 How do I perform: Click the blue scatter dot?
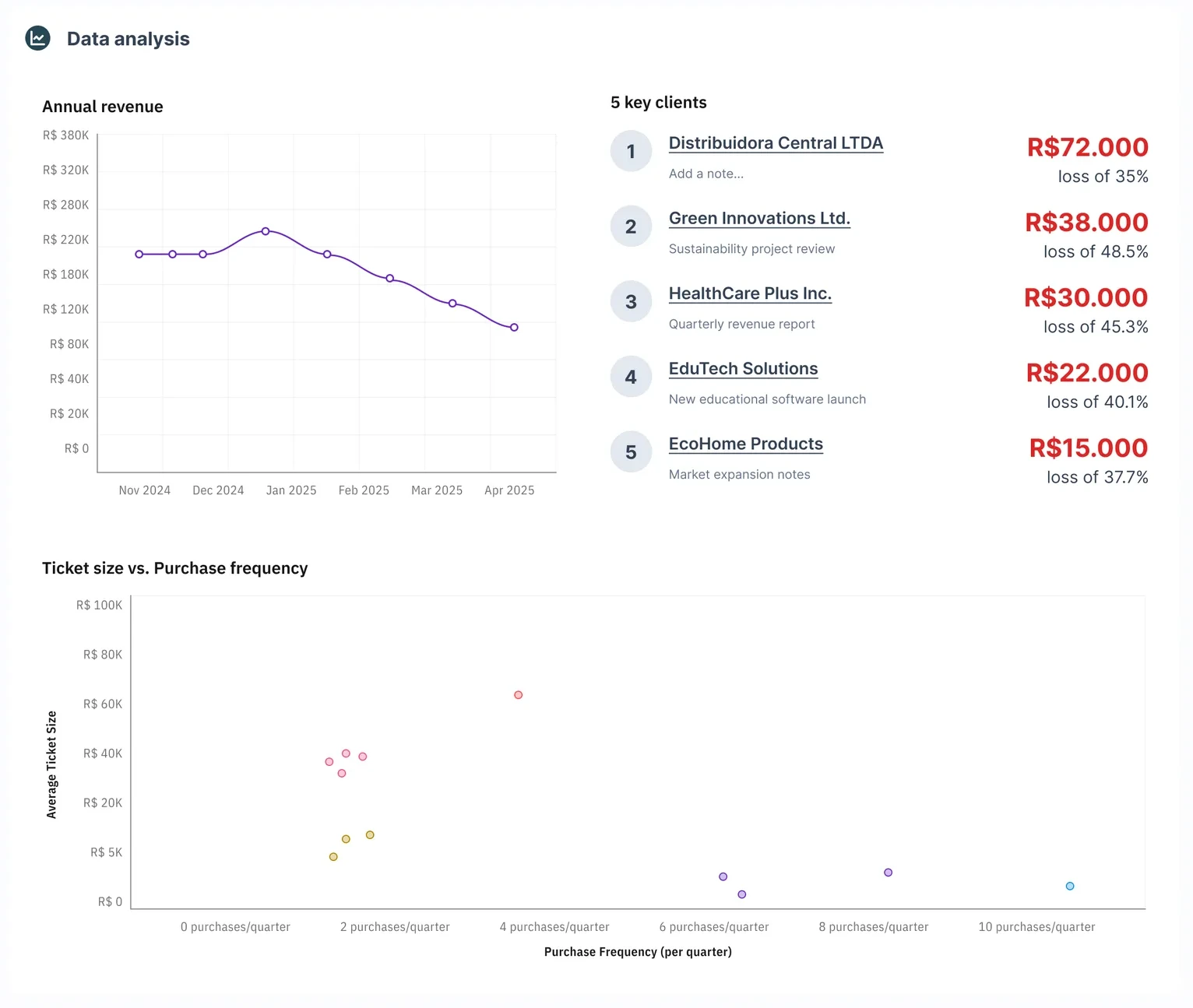[x=1070, y=887]
